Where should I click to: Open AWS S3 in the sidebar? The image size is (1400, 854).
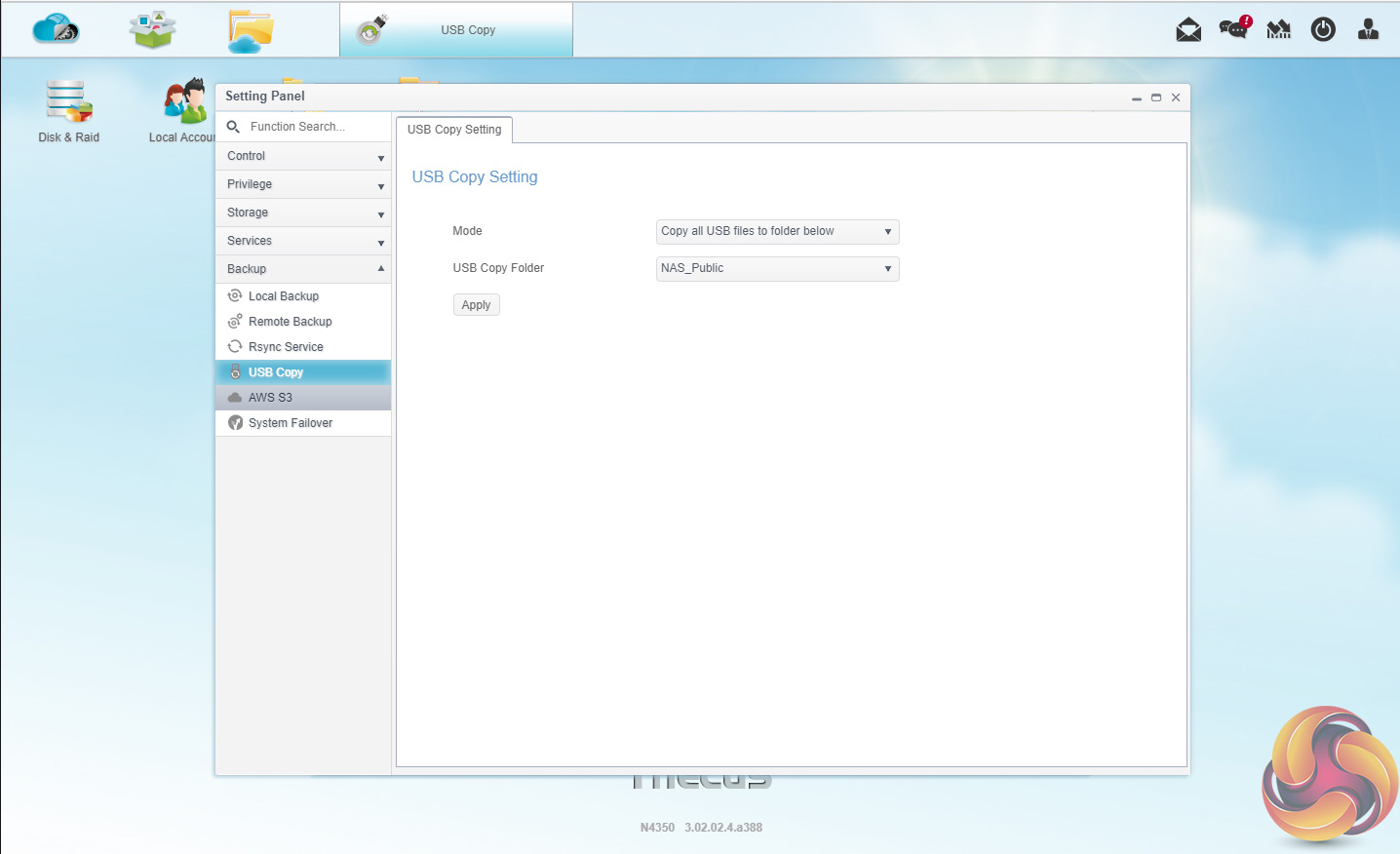[x=303, y=398]
